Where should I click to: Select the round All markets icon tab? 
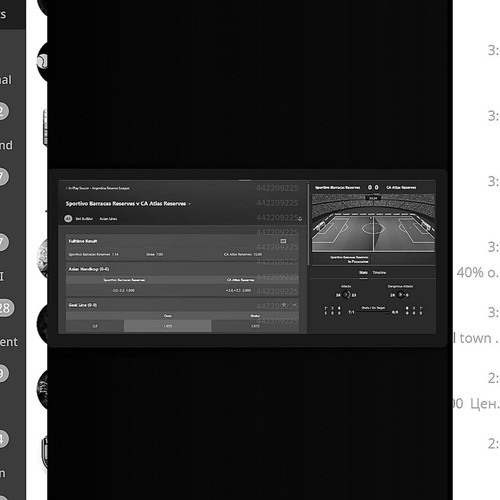(x=68, y=219)
